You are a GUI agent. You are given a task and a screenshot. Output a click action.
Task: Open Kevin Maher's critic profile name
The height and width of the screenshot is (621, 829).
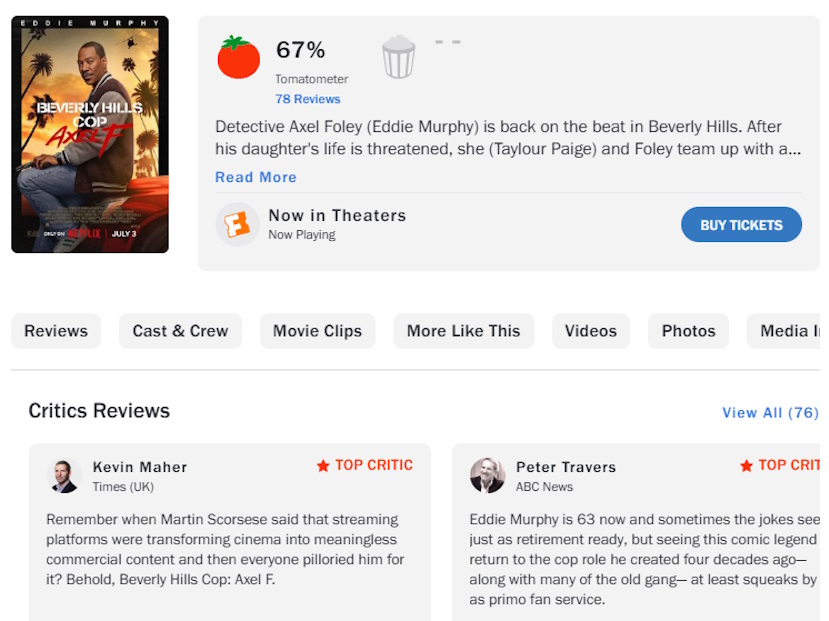pos(140,467)
